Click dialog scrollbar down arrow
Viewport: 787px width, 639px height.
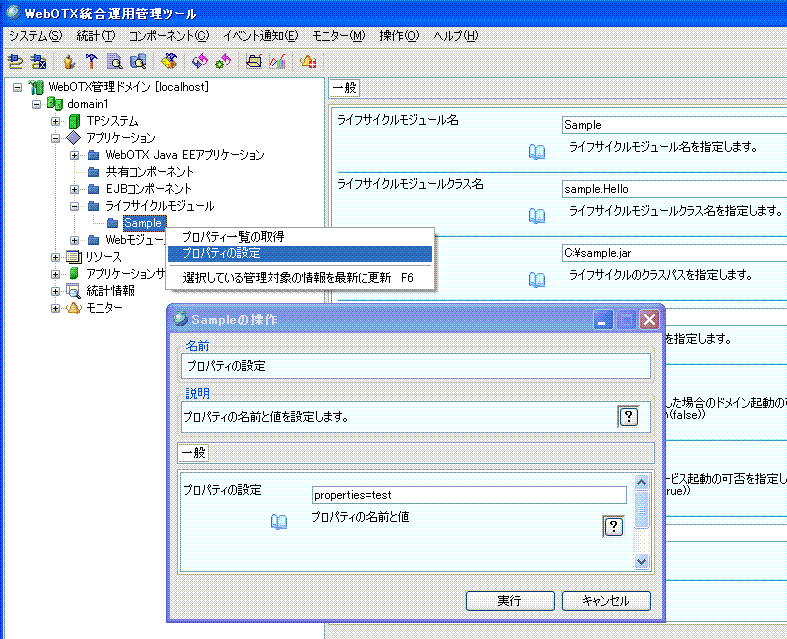(x=642, y=562)
